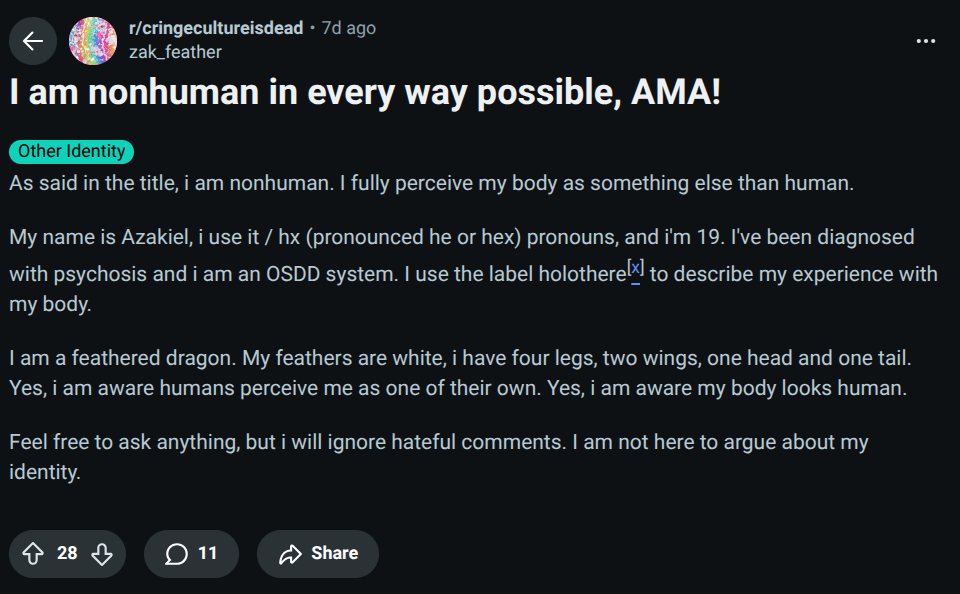This screenshot has width=960, height=594.
Task: Click the 'Feel free to ask anything' paragraph
Action: [440, 456]
